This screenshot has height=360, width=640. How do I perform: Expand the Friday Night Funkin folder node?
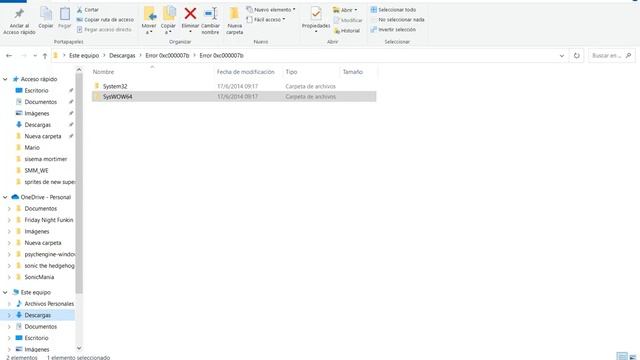(9, 220)
